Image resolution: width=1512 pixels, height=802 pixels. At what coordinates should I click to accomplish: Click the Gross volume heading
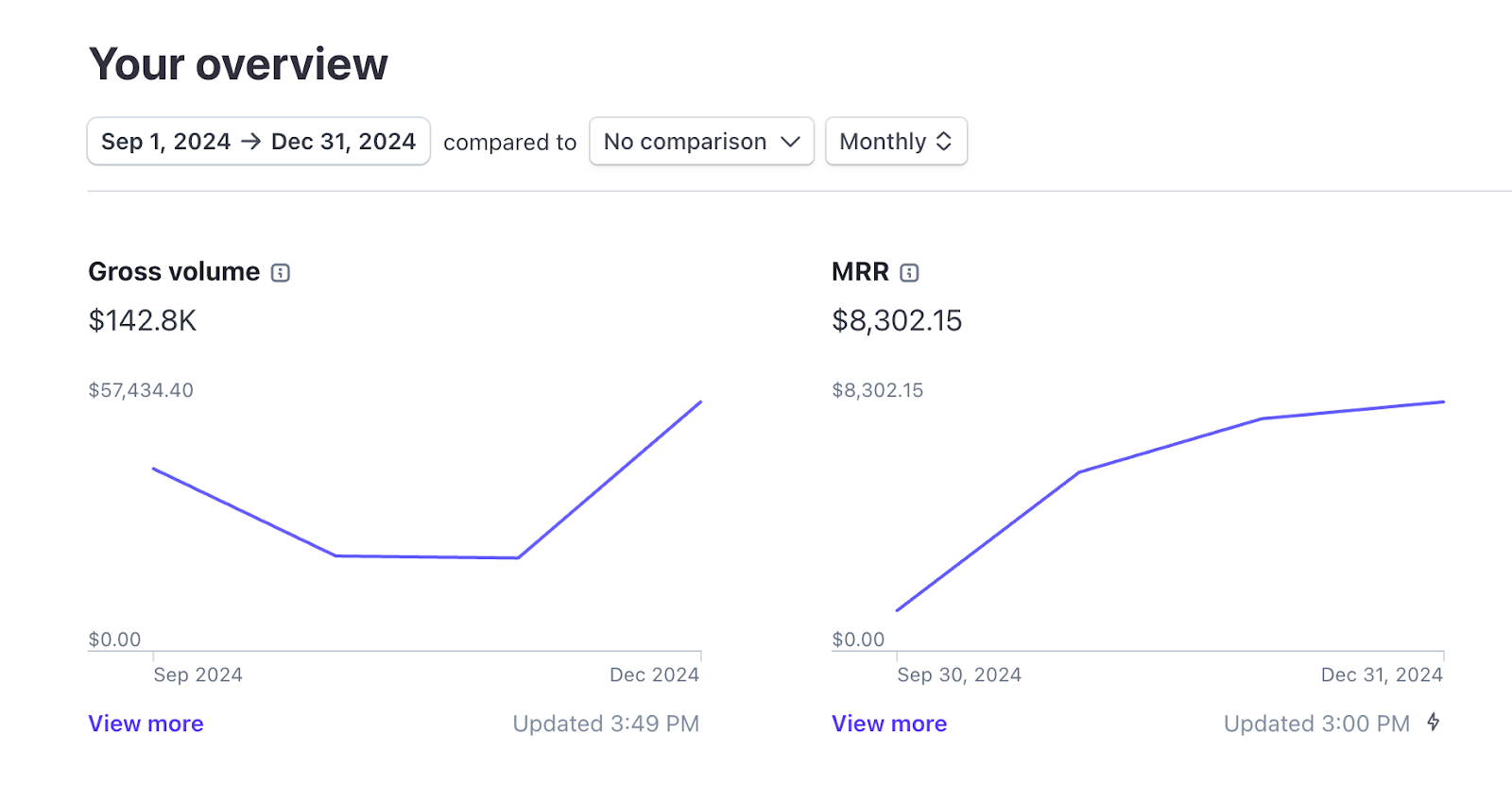174,272
